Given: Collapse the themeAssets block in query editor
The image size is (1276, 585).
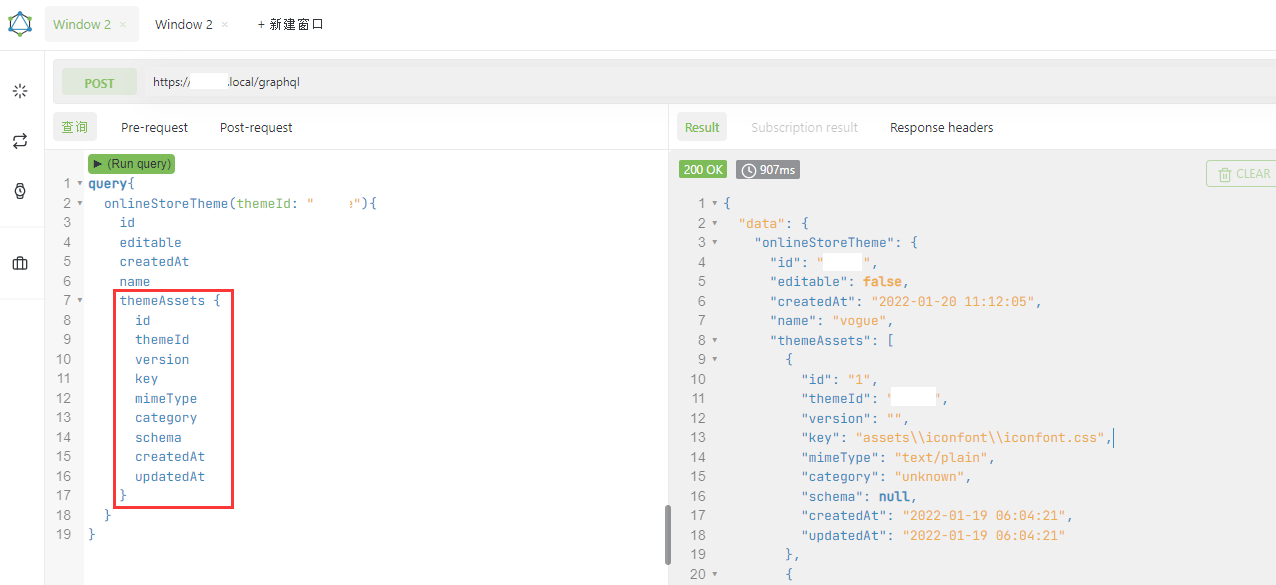Looking at the screenshot, I should (x=80, y=301).
